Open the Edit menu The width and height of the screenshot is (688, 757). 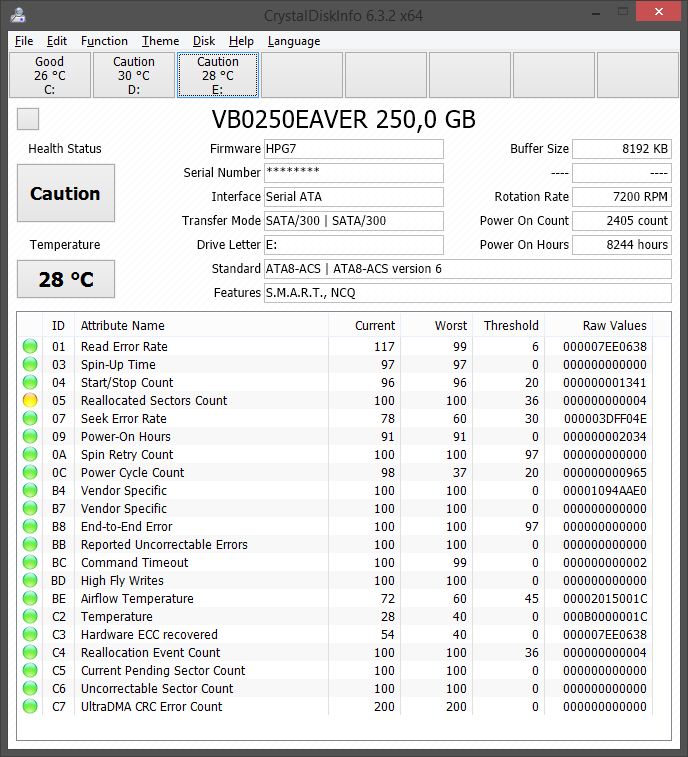tap(56, 41)
